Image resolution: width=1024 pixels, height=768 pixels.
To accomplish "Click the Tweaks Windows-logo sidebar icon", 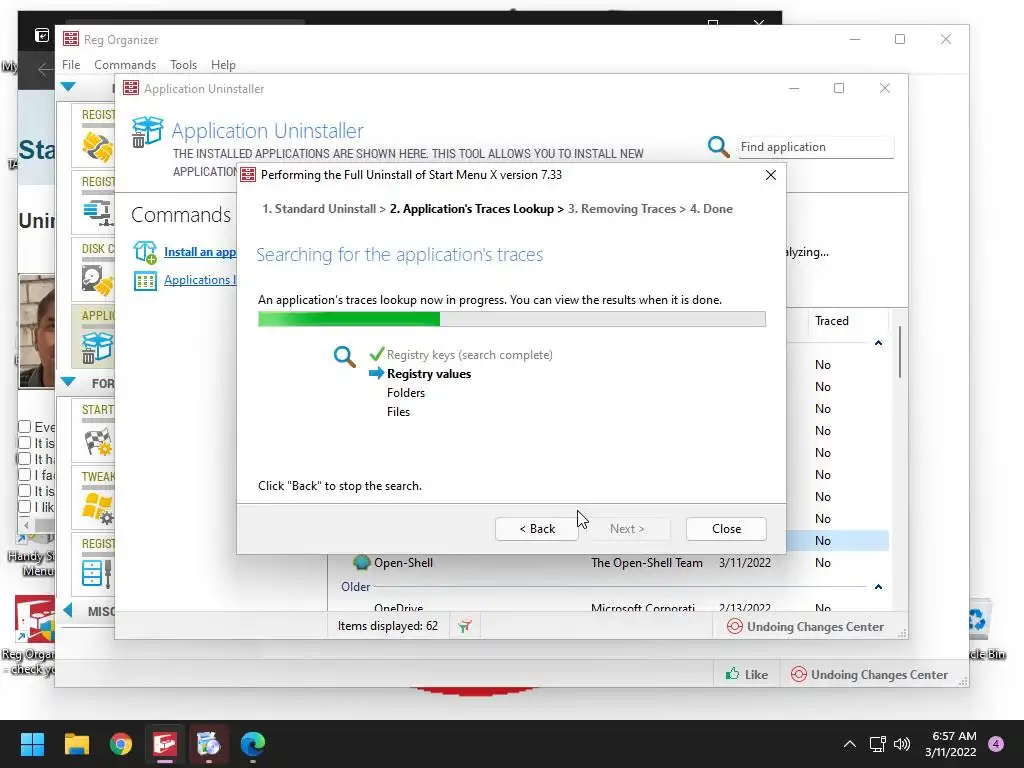I will coord(98,507).
